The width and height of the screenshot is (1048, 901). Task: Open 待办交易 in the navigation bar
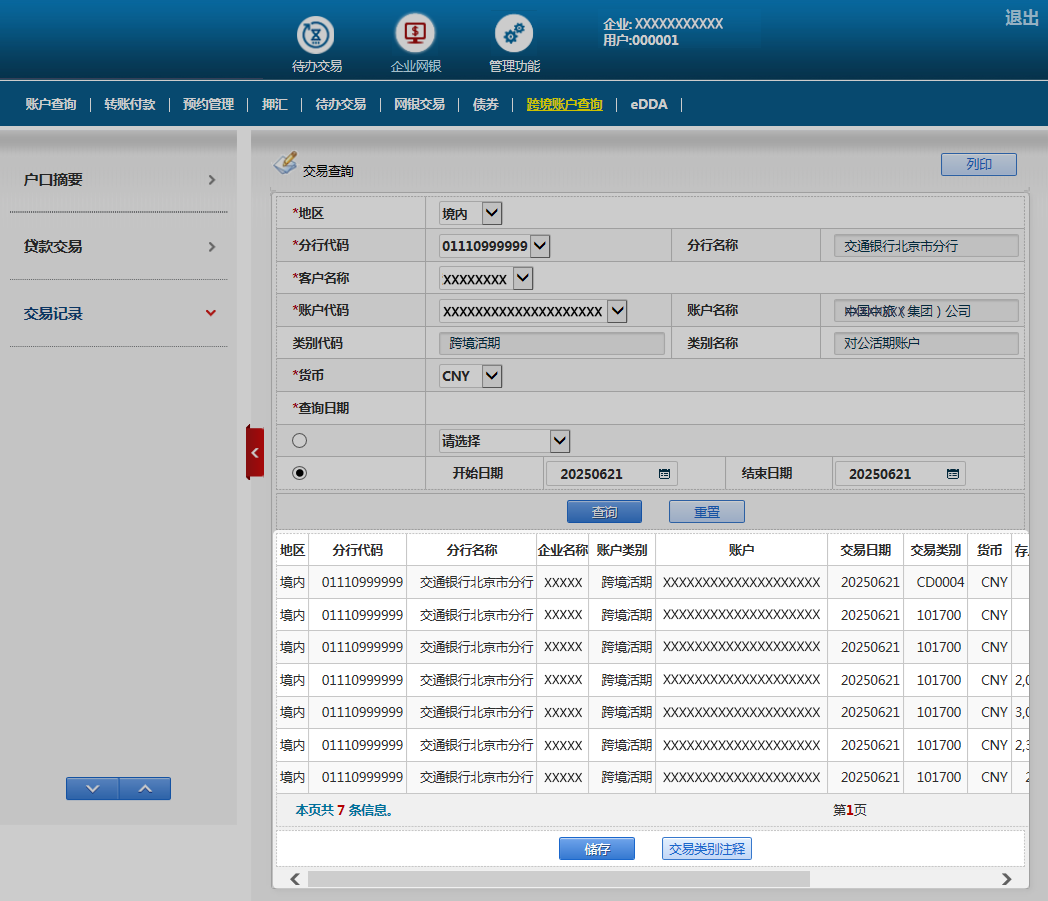click(341, 104)
